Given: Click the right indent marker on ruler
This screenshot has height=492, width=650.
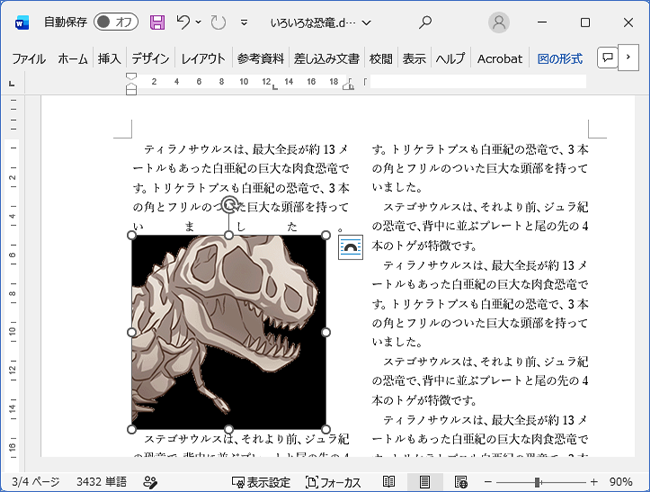Looking at the screenshot, I should 349,84.
